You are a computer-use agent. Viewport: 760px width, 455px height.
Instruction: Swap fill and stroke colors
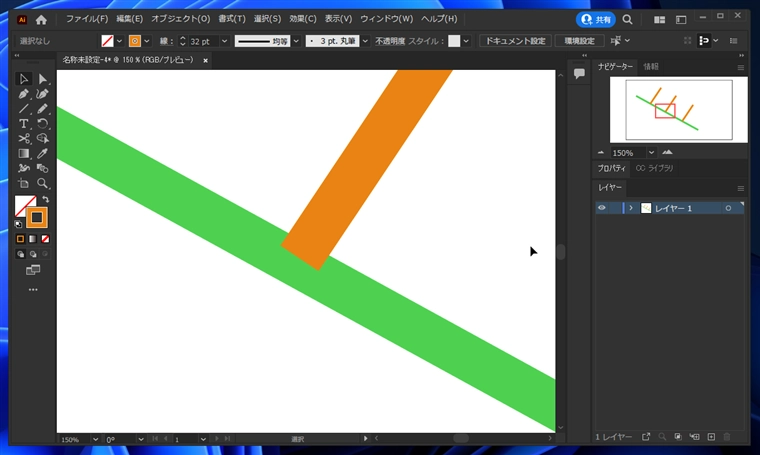click(46, 199)
